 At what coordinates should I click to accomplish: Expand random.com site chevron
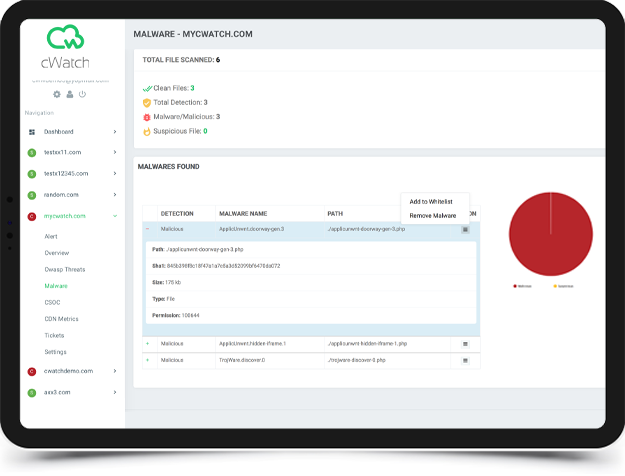click(115, 195)
